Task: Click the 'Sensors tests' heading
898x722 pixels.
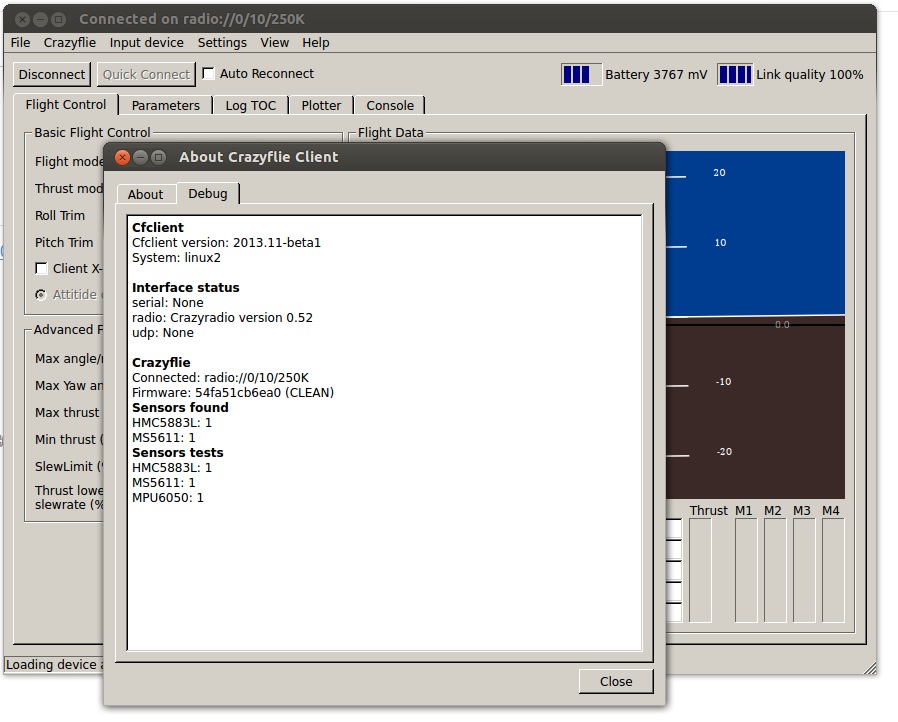Action: pos(178,453)
